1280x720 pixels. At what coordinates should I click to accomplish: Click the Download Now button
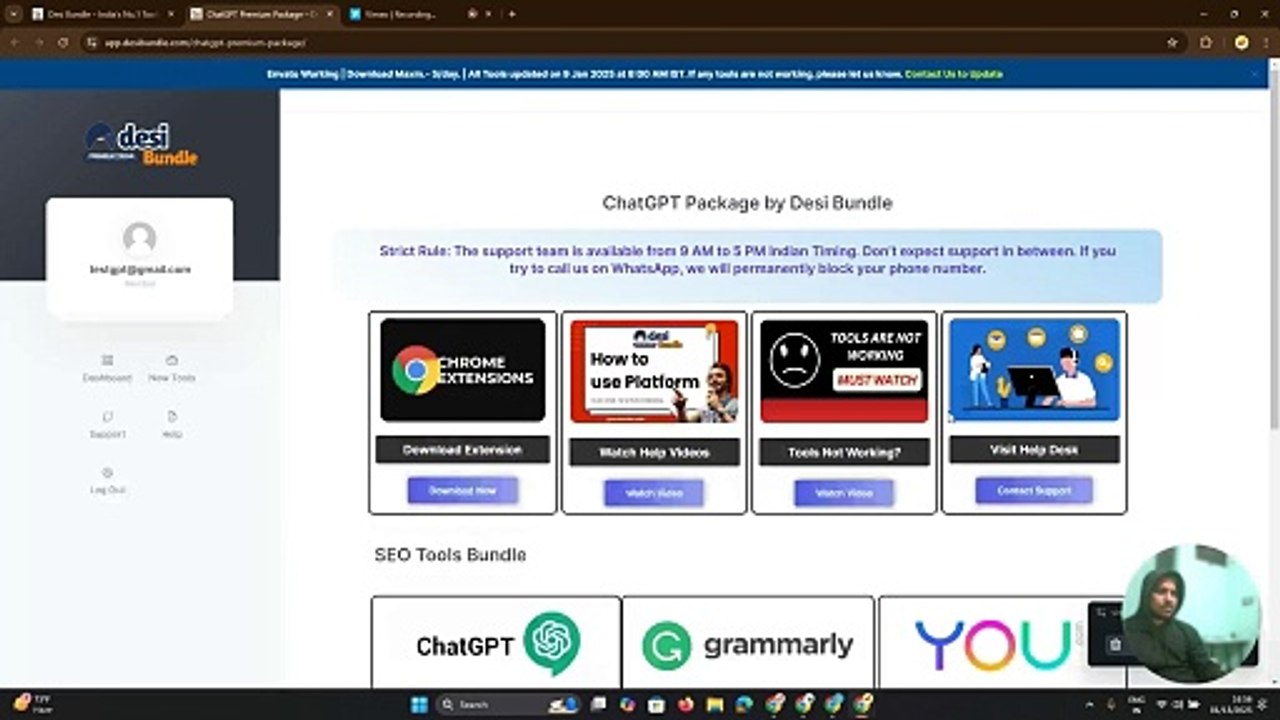pos(462,490)
